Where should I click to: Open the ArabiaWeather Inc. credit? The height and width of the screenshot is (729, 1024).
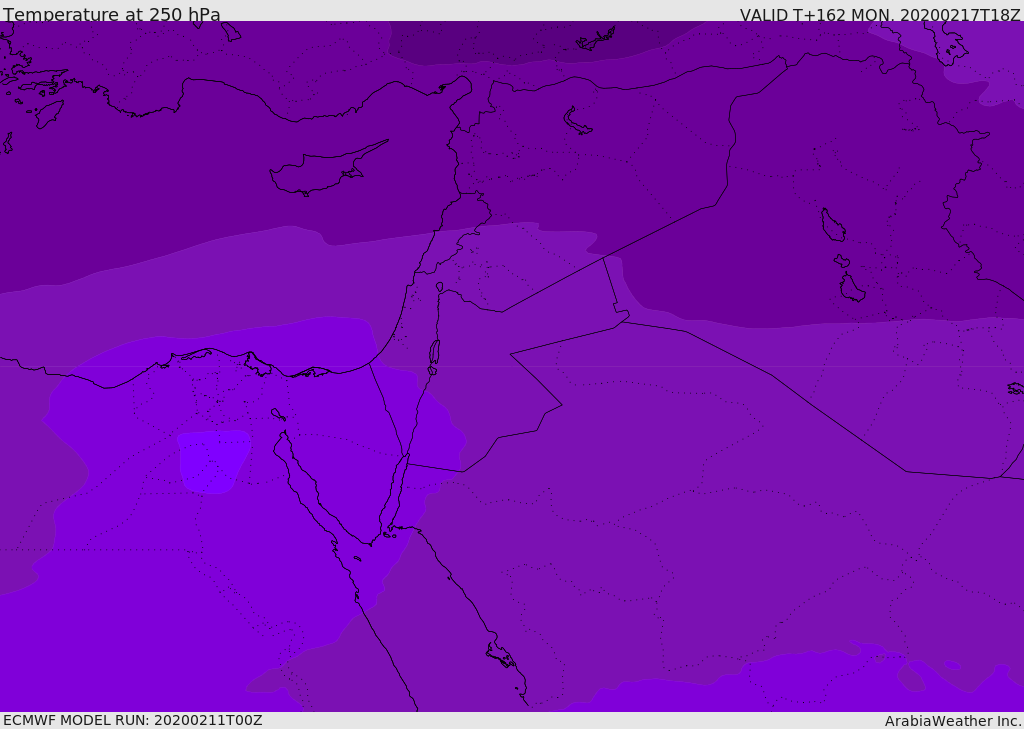pos(952,720)
